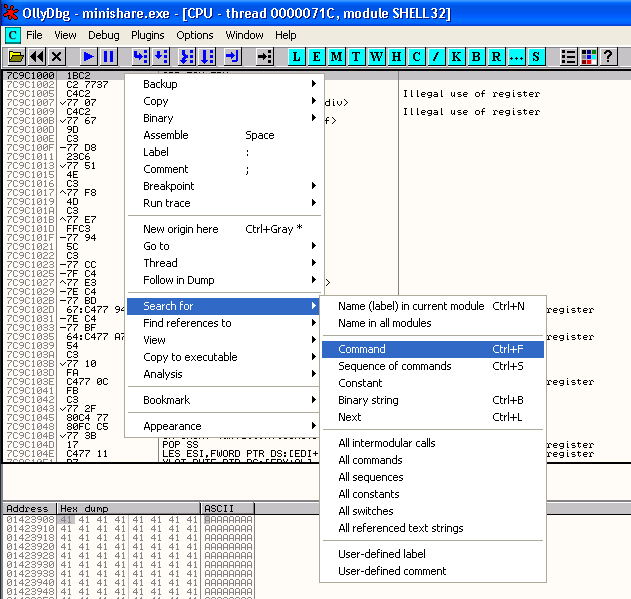Open the Log window with L button
This screenshot has height=599, width=631.
[297, 57]
